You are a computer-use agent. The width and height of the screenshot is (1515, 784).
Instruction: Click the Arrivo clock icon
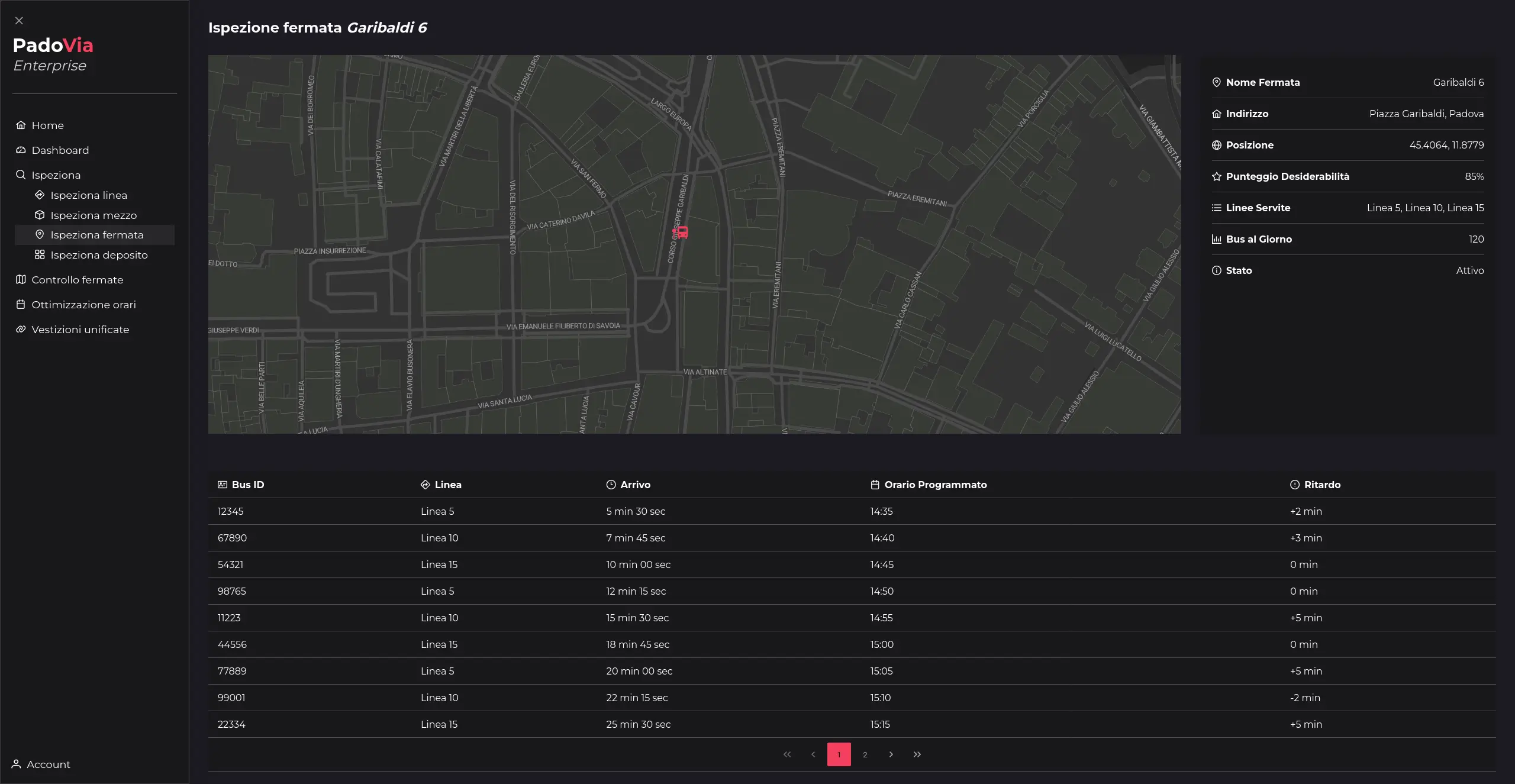611,485
